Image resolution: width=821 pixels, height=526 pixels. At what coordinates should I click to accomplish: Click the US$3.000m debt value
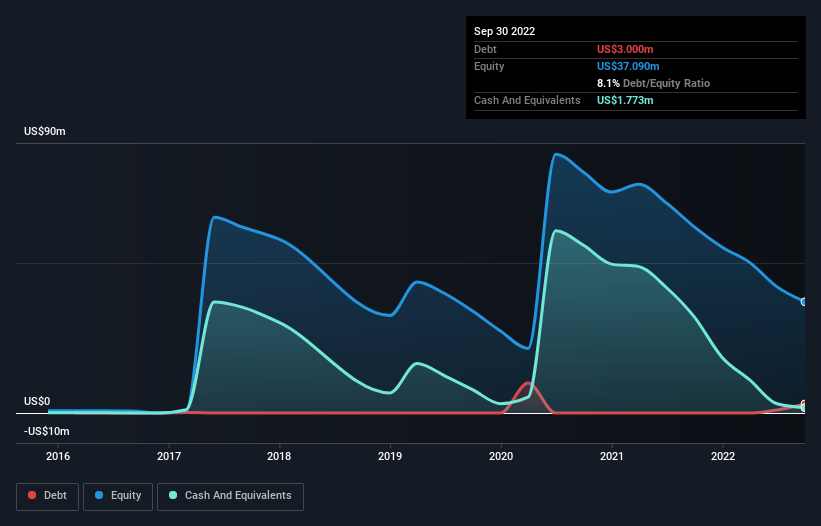click(x=625, y=49)
